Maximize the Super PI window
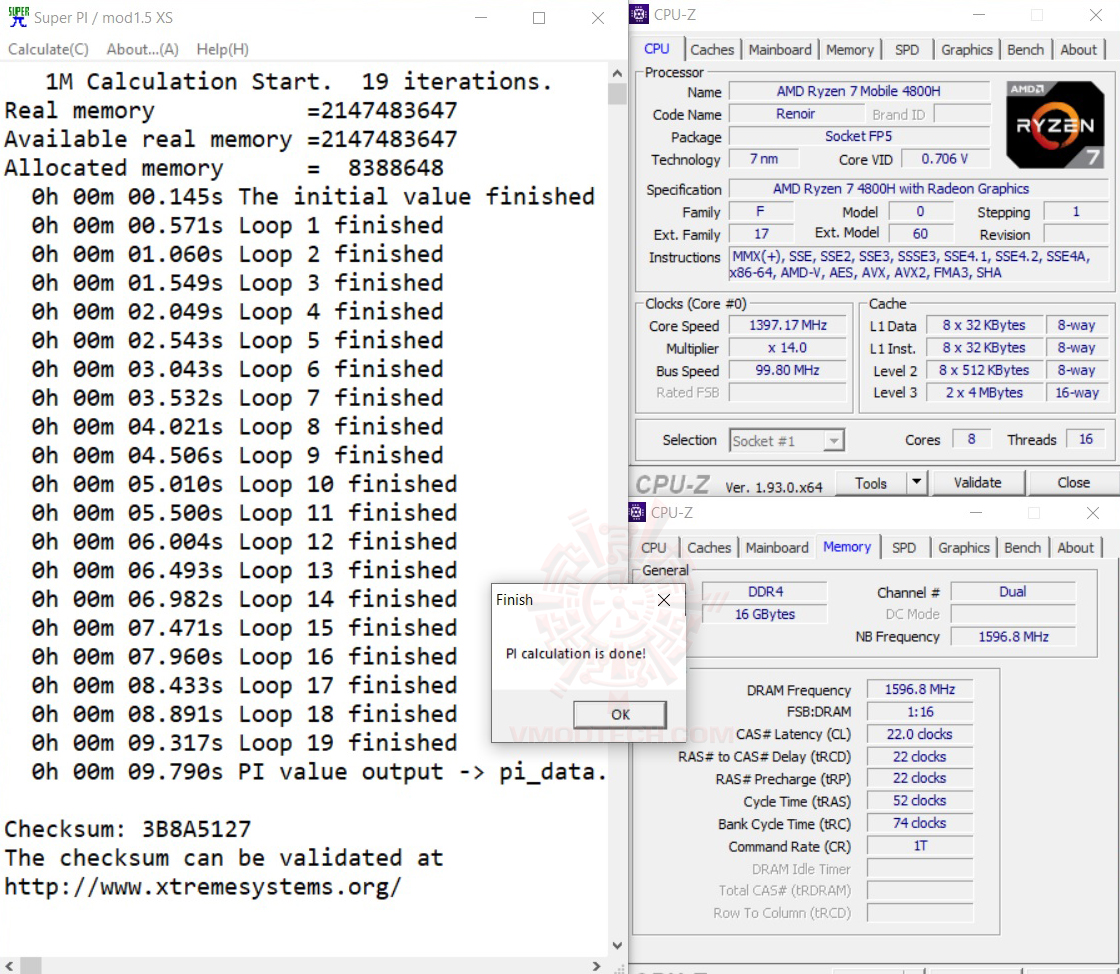The height and width of the screenshot is (974, 1120). (539, 18)
